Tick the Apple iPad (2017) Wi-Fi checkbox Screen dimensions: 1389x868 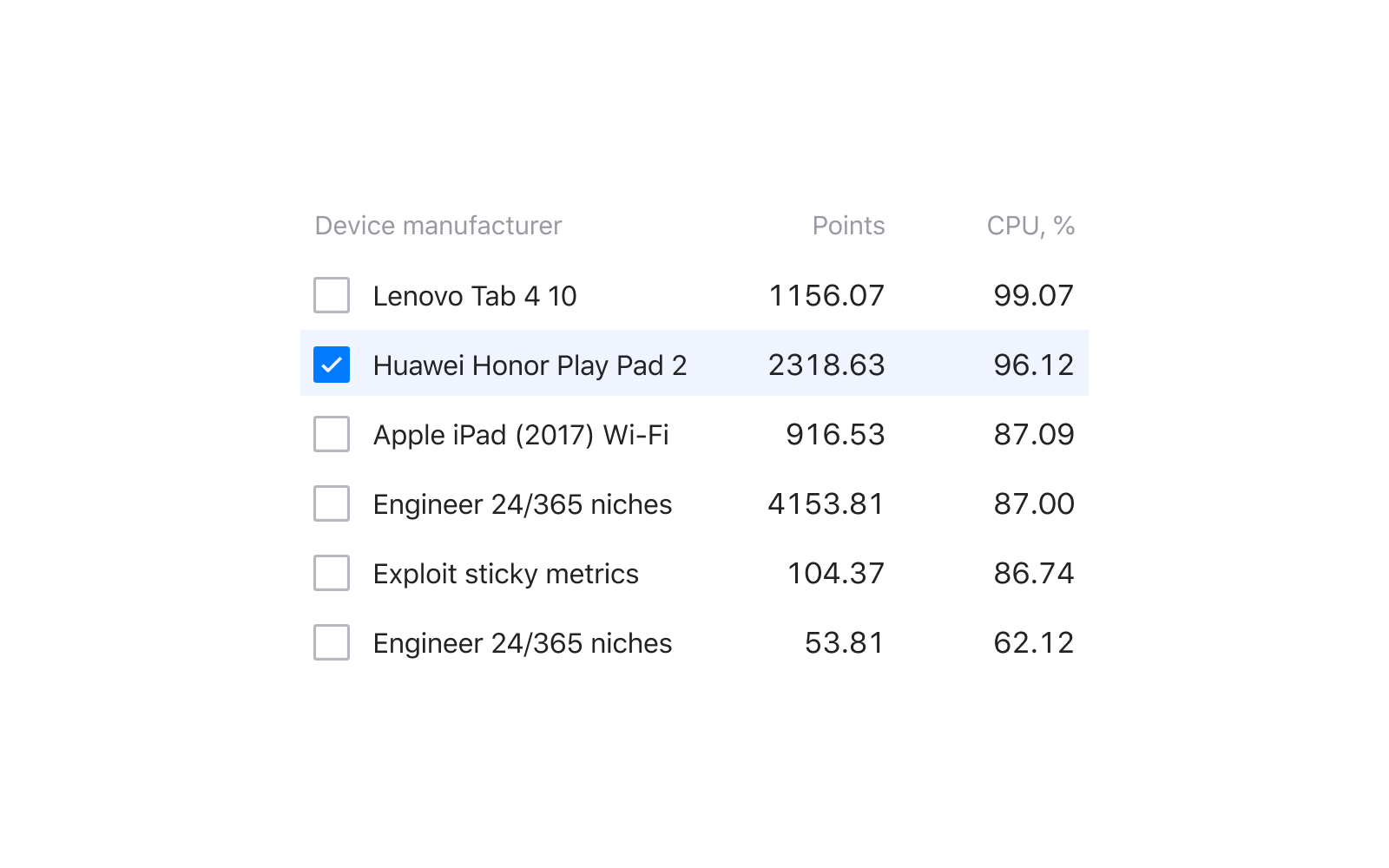pyautogui.click(x=332, y=434)
